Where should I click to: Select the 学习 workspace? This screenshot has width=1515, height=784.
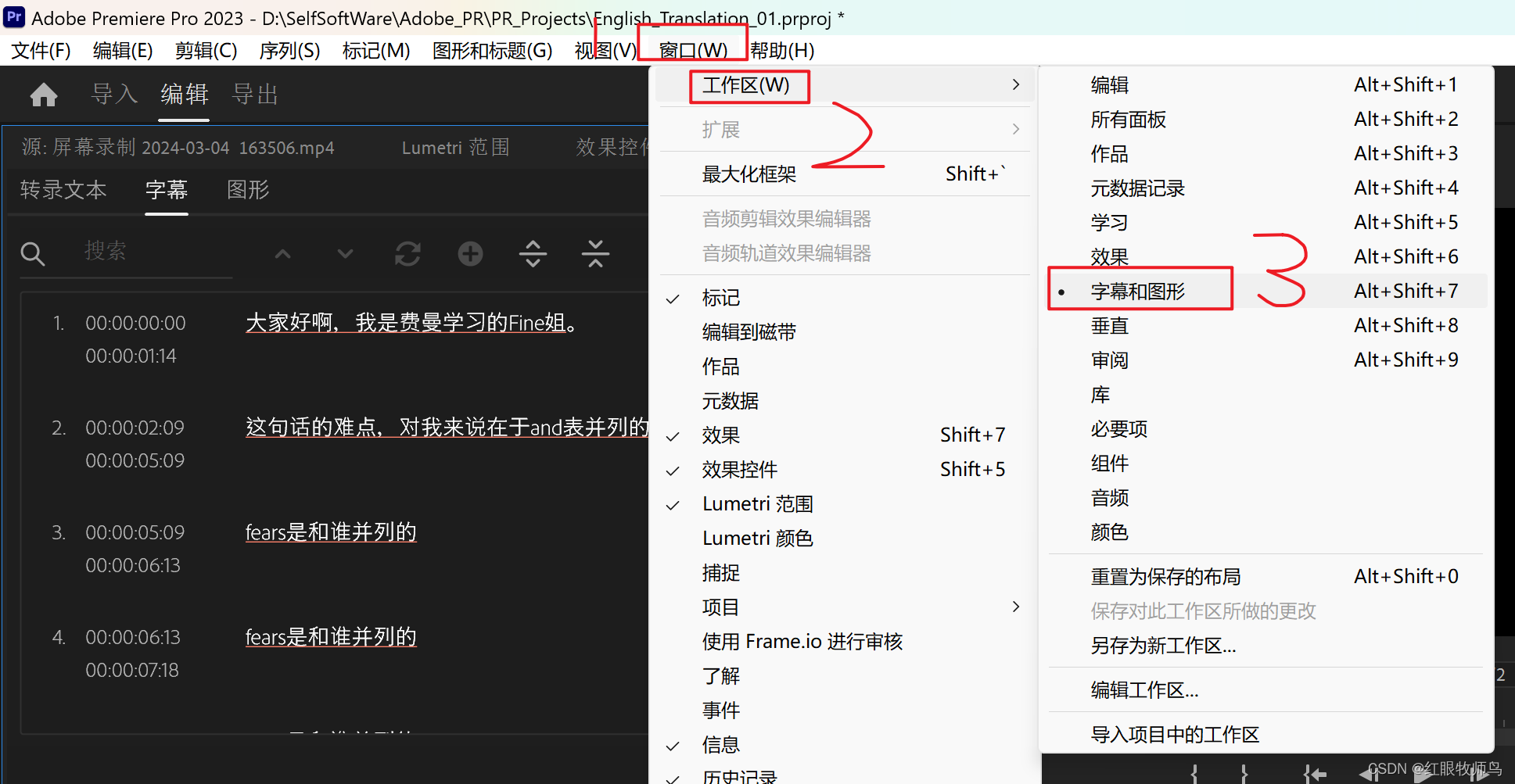[x=1266, y=223]
